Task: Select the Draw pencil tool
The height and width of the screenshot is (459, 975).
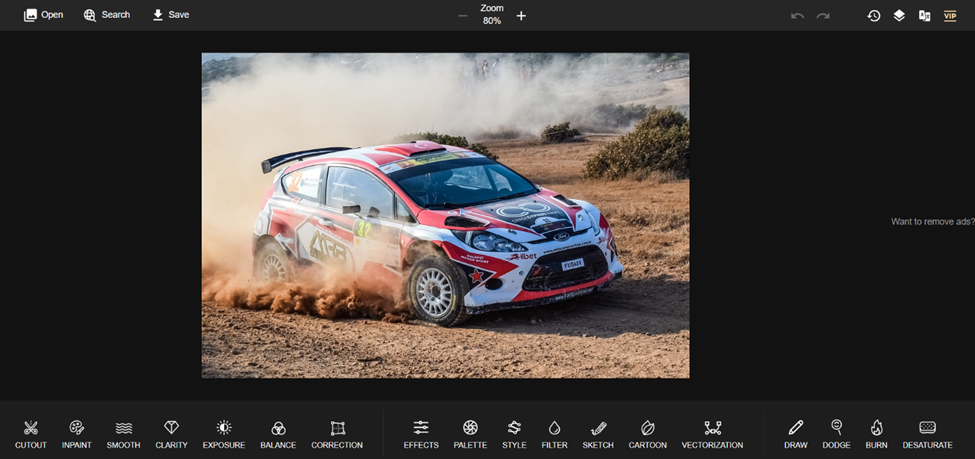Action: tap(796, 435)
